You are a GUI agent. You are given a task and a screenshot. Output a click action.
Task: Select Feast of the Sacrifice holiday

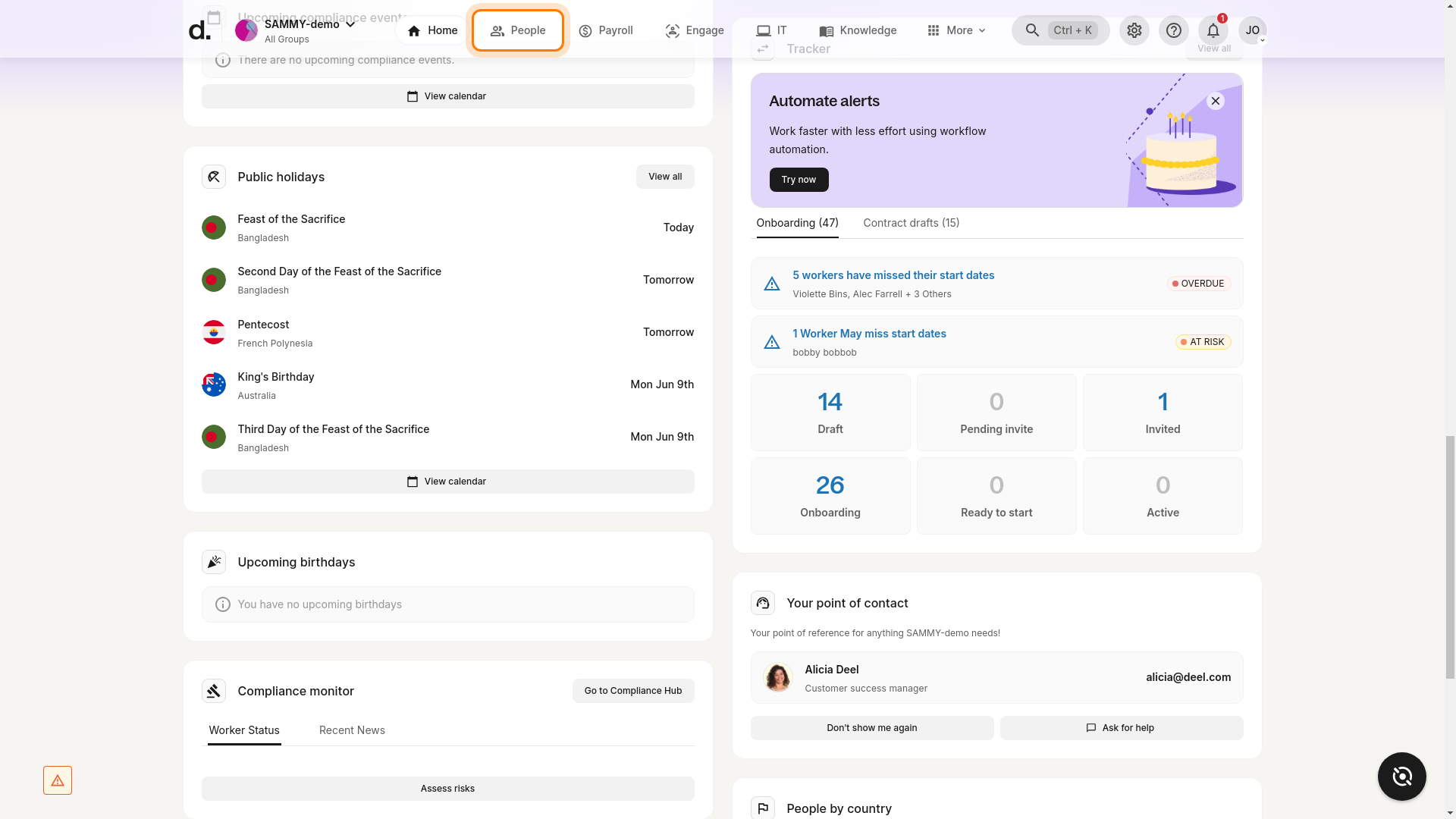coord(447,227)
